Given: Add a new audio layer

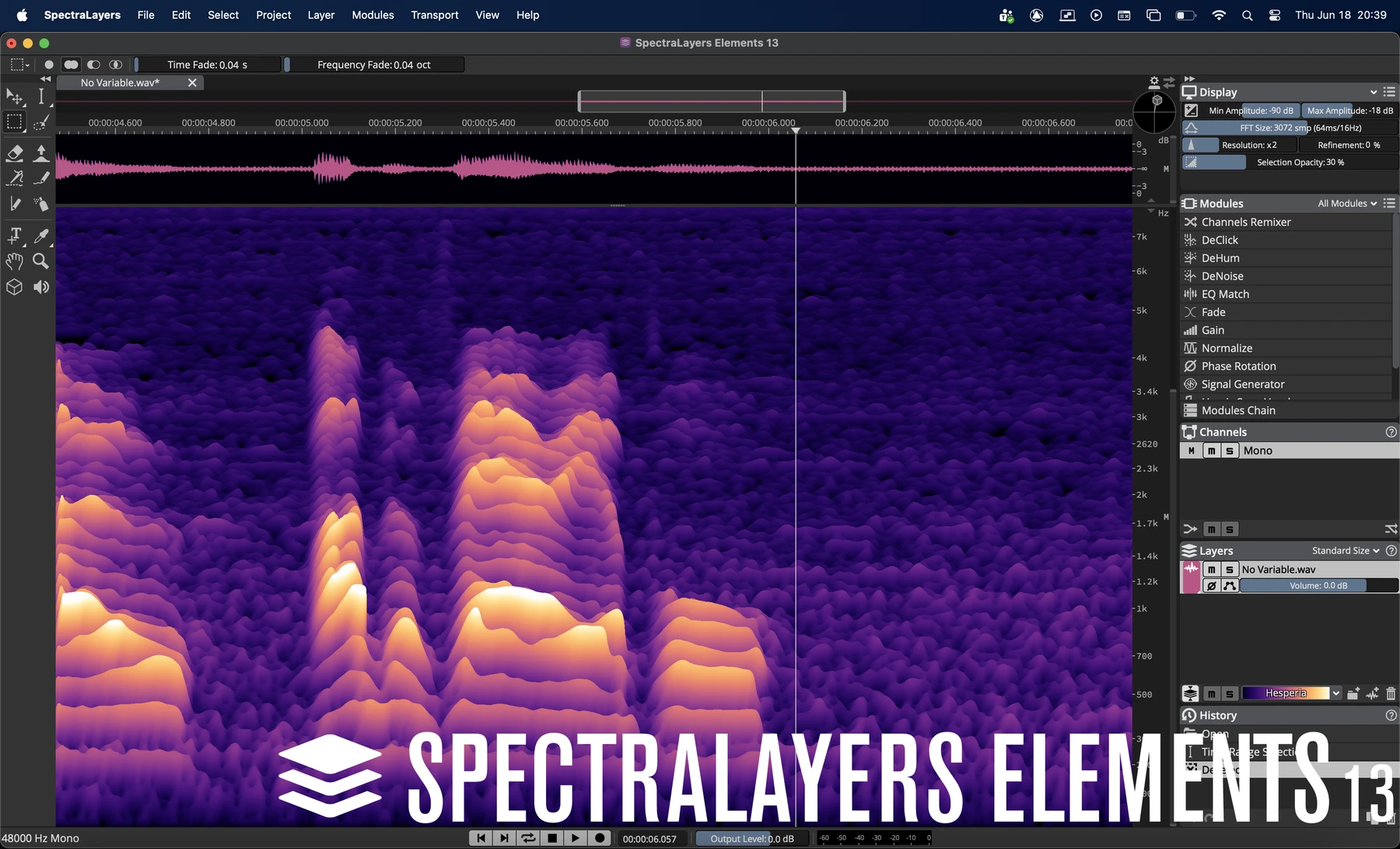Looking at the screenshot, I should (1372, 693).
